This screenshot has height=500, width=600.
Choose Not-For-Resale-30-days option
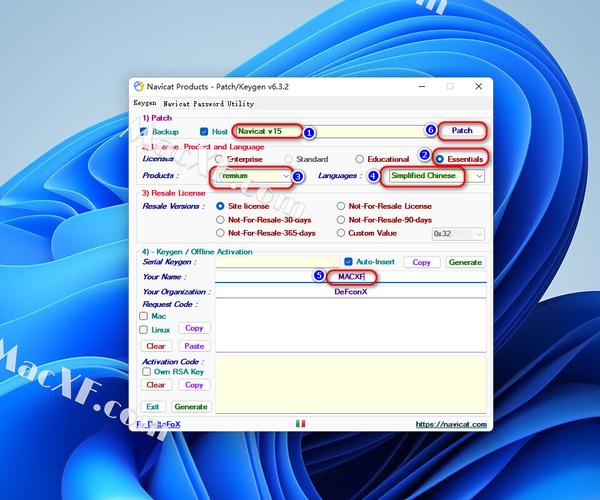click(x=220, y=220)
